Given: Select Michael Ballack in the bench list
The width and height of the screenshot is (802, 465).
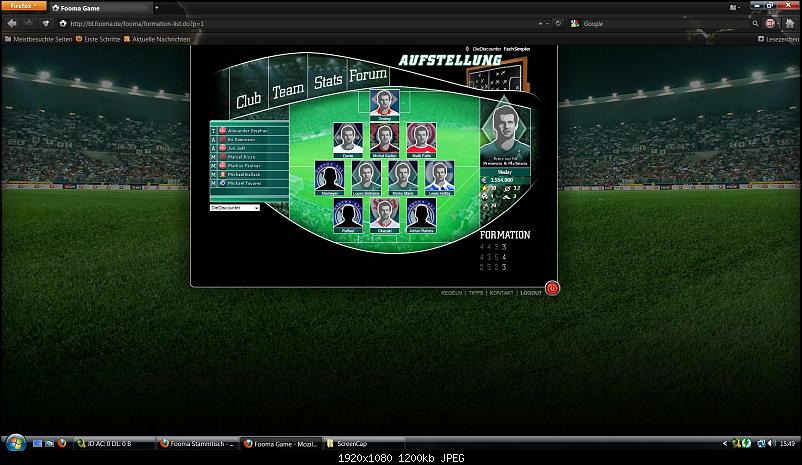Looking at the screenshot, I should tap(250, 175).
